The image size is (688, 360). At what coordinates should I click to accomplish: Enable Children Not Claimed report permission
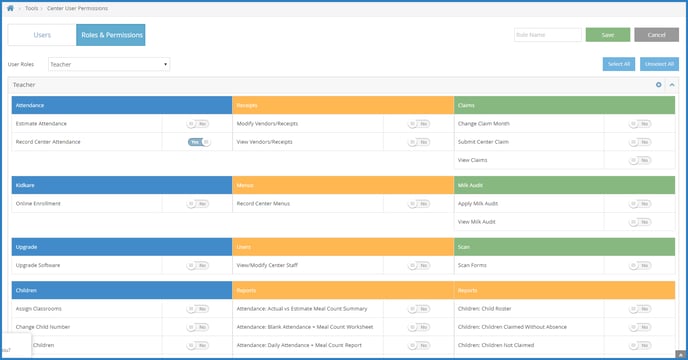(x=640, y=345)
